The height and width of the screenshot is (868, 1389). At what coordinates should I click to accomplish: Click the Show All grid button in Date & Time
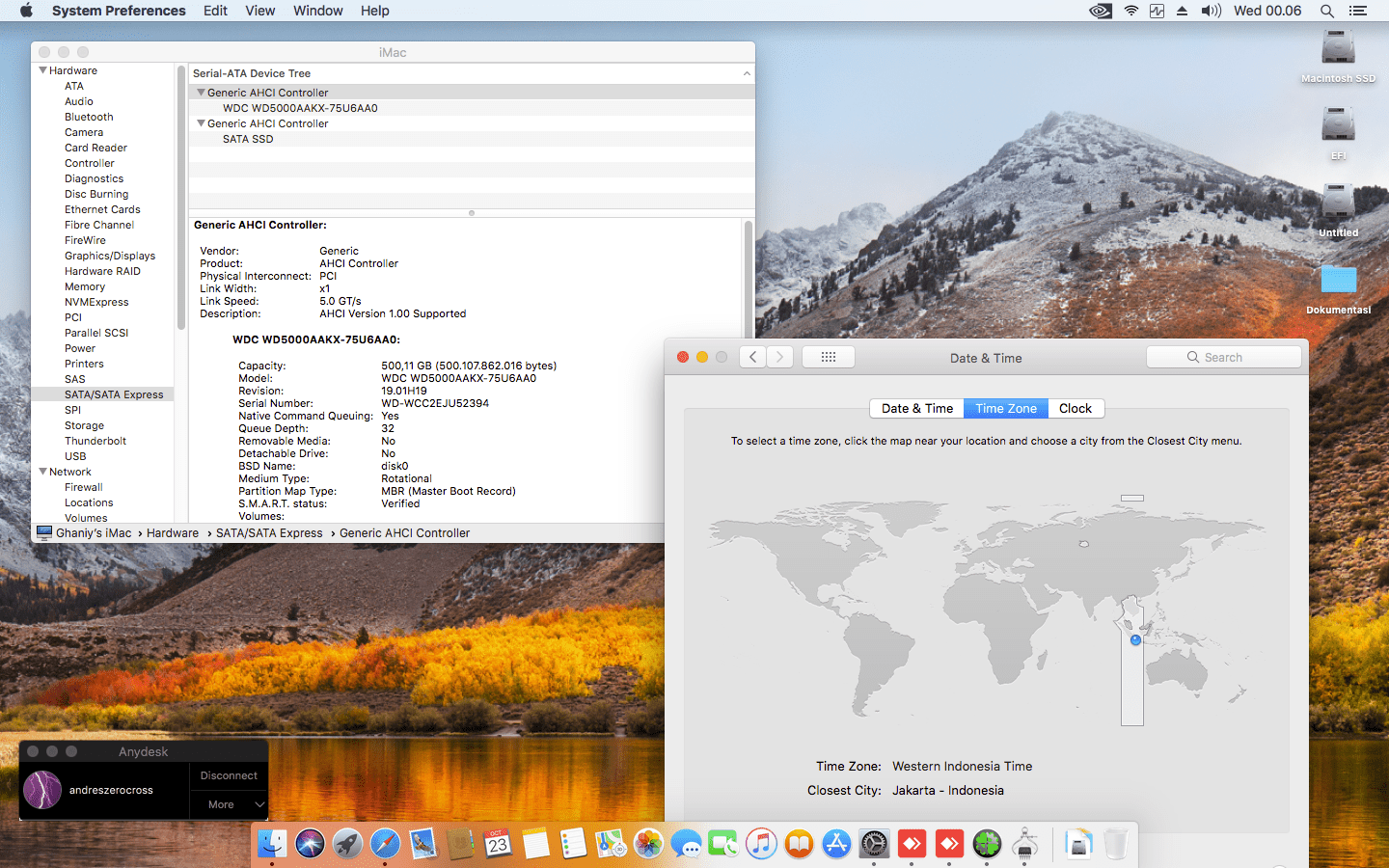(x=828, y=357)
